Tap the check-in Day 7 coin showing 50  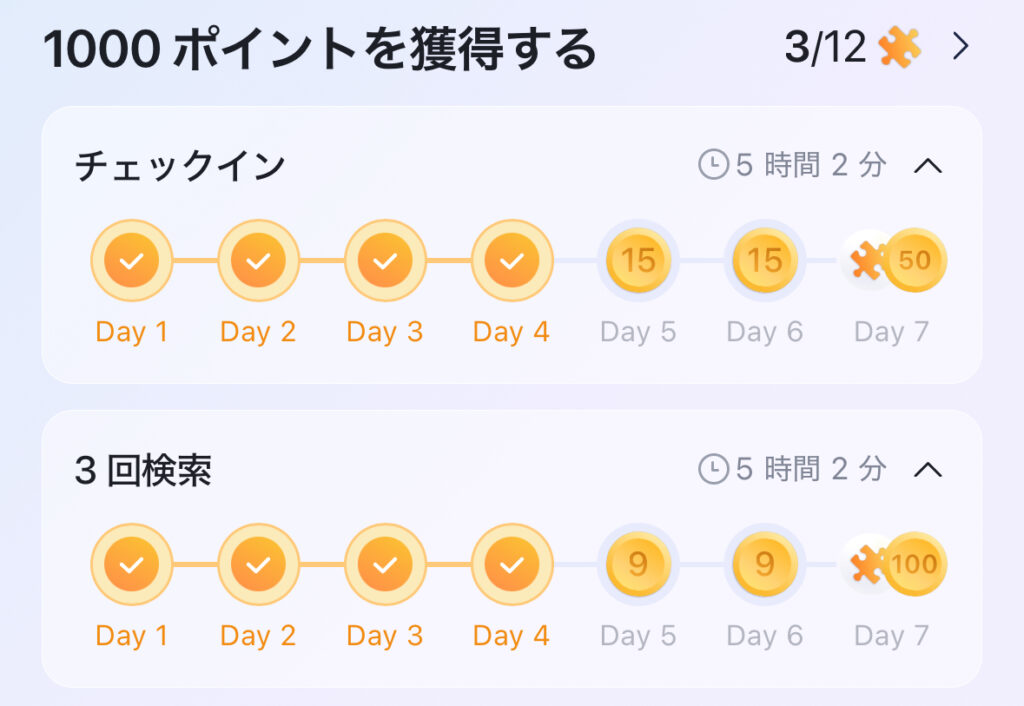915,260
